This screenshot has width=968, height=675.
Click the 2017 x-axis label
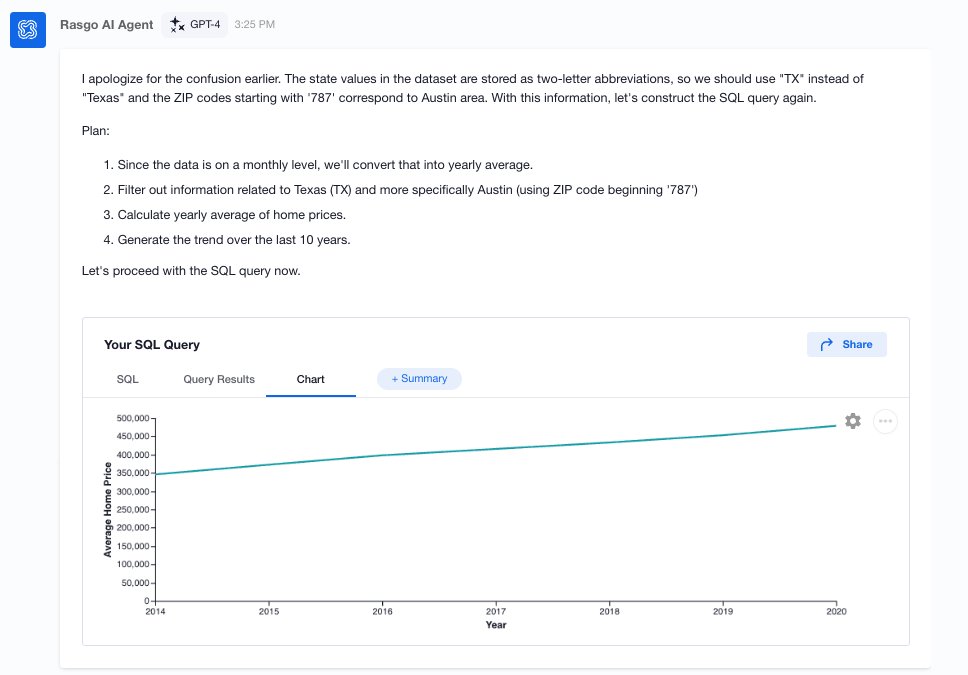[x=496, y=611]
